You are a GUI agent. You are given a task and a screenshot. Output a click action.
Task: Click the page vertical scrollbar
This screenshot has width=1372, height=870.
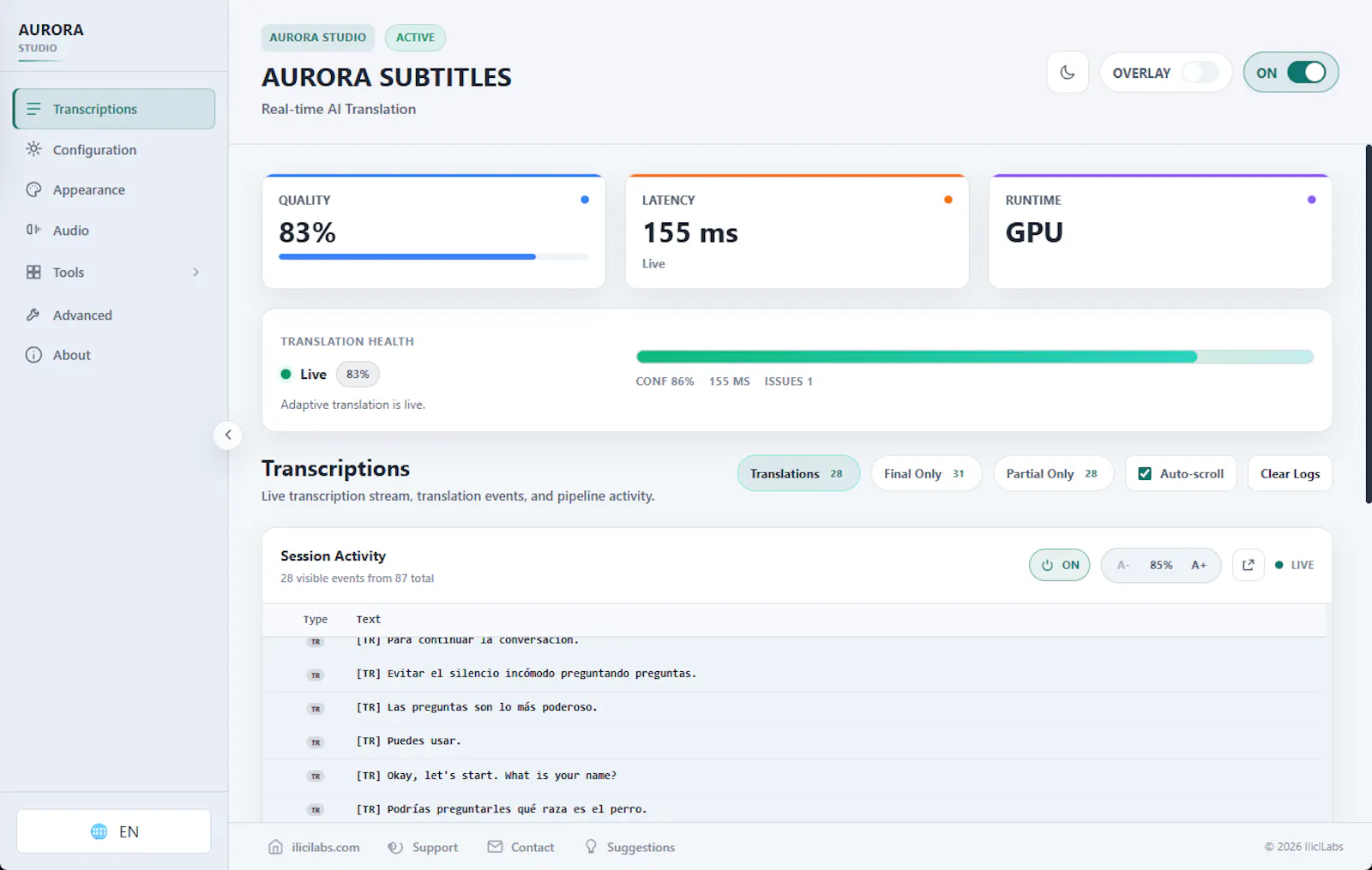[x=1369, y=324]
